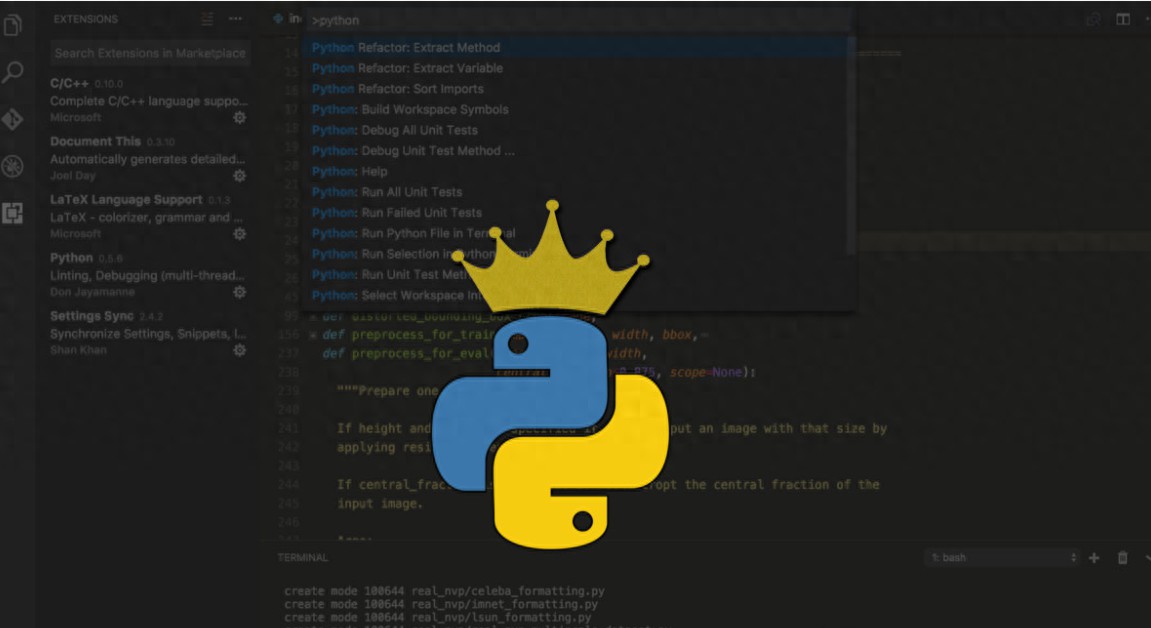Viewport: 1151px width, 628px height.
Task: Clear extensions filter icon in Extensions header
Action: pyautogui.click(x=208, y=19)
